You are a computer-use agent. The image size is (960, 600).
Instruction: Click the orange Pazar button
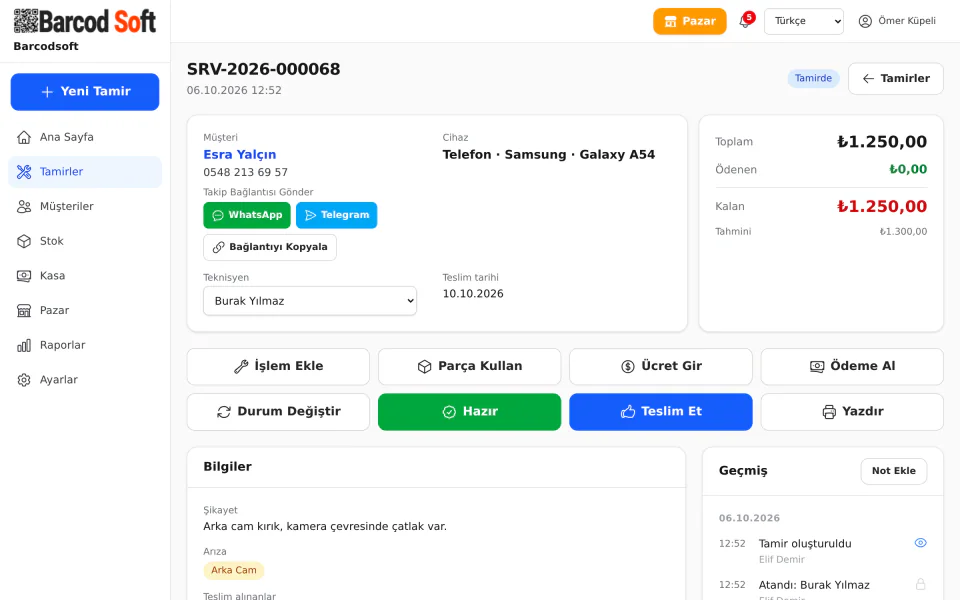[689, 21]
